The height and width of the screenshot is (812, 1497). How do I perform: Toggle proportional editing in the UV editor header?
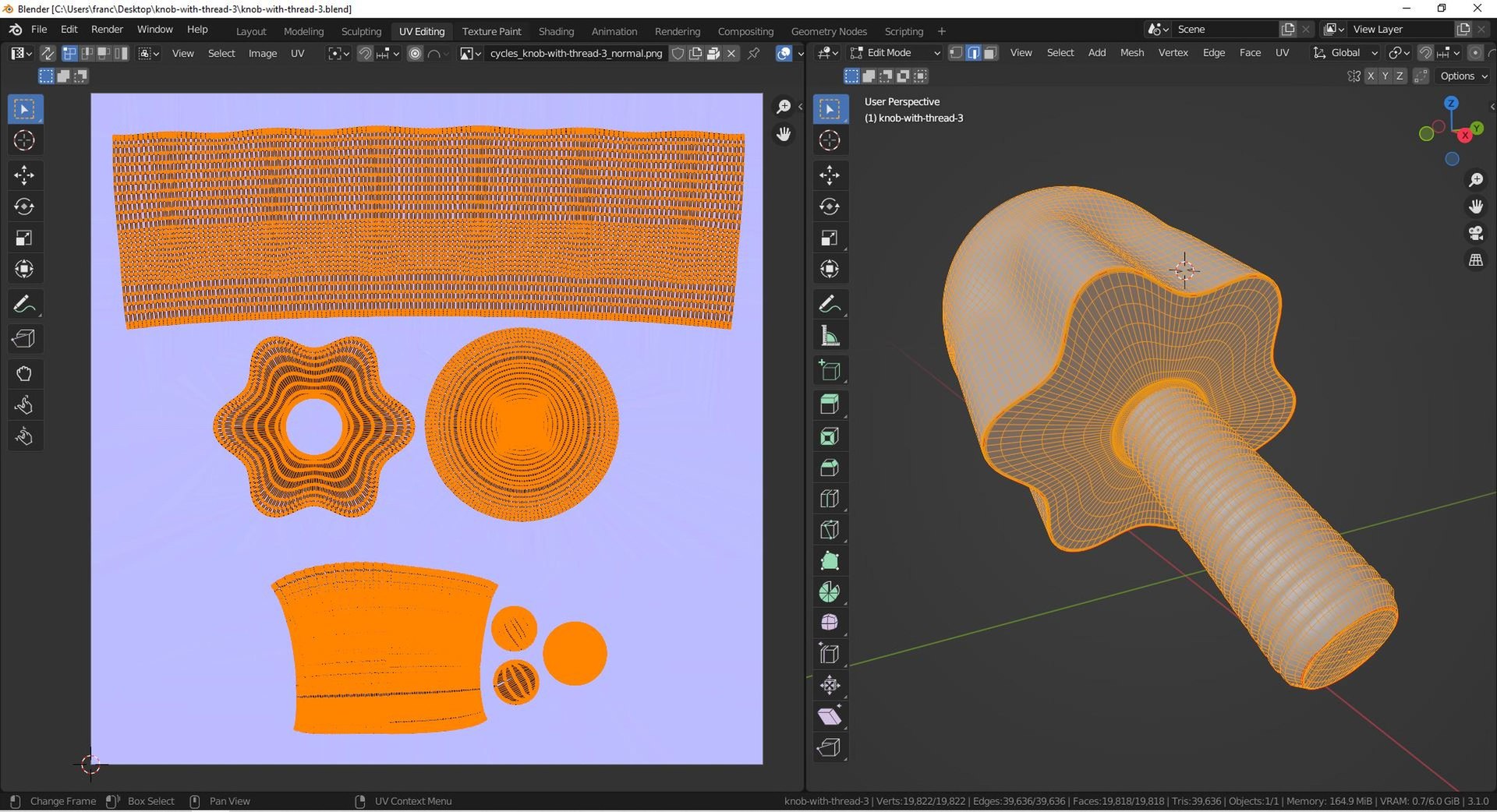point(415,53)
